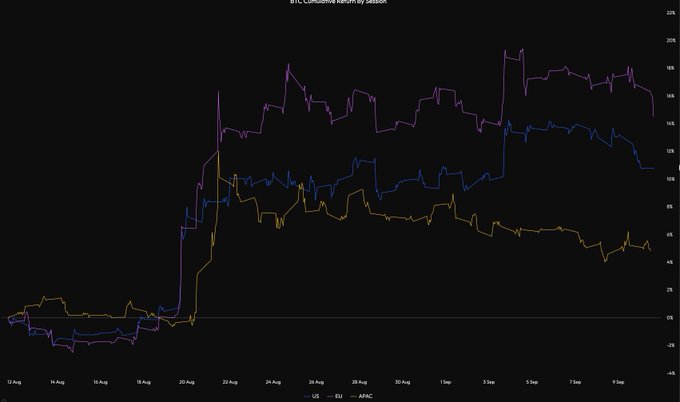Click the 6% y-axis label
The height and width of the screenshot is (402, 680).
(x=671, y=235)
